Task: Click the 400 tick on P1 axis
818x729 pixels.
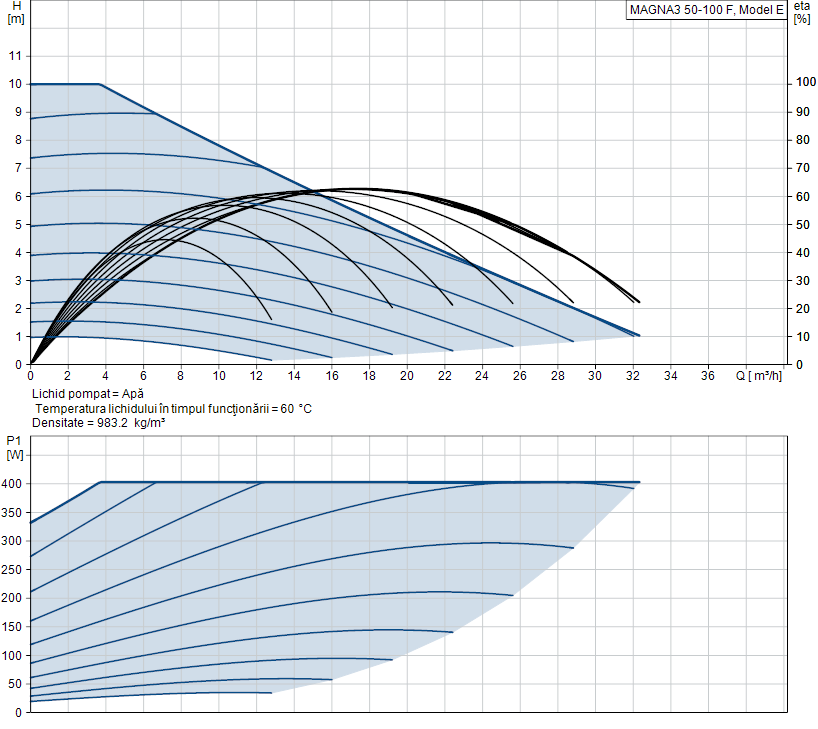Action: point(11,484)
